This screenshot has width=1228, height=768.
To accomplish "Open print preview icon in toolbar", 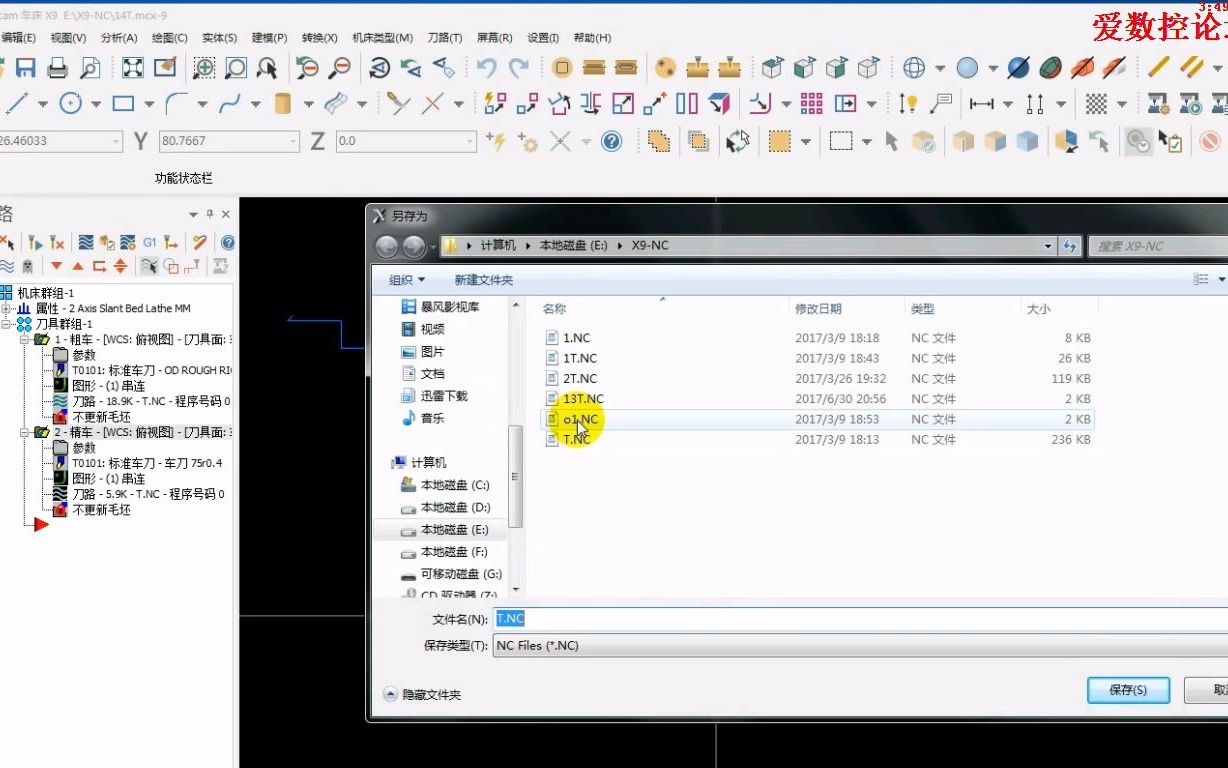I will [x=90, y=68].
